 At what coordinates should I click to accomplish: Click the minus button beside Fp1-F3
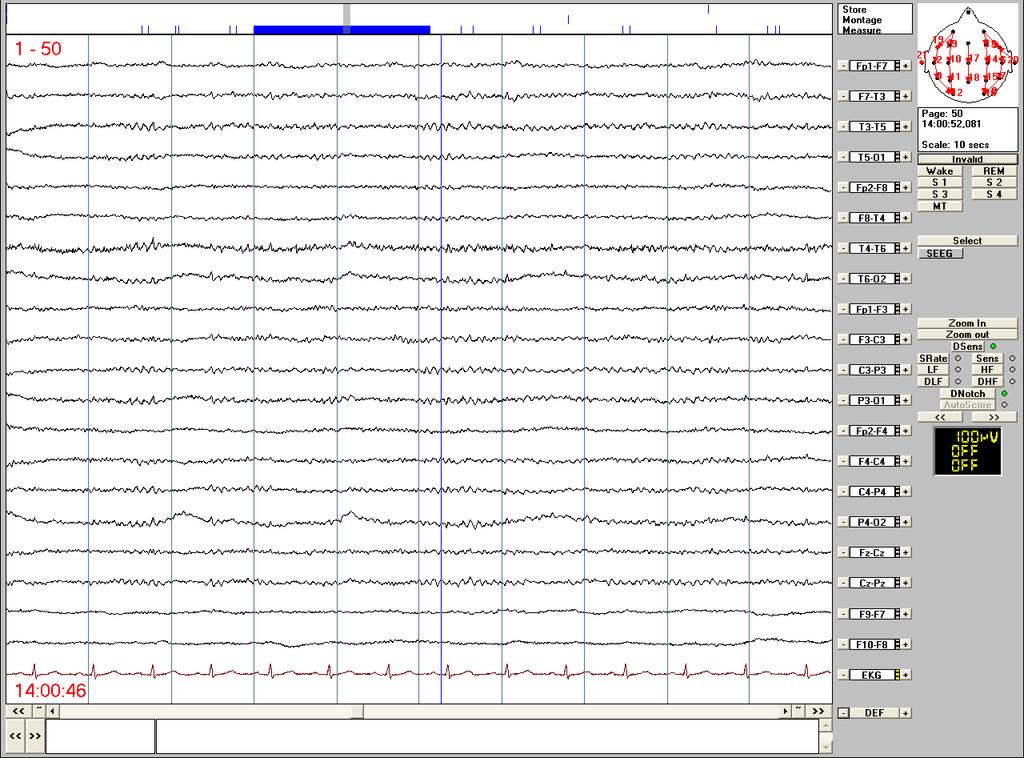[843, 309]
